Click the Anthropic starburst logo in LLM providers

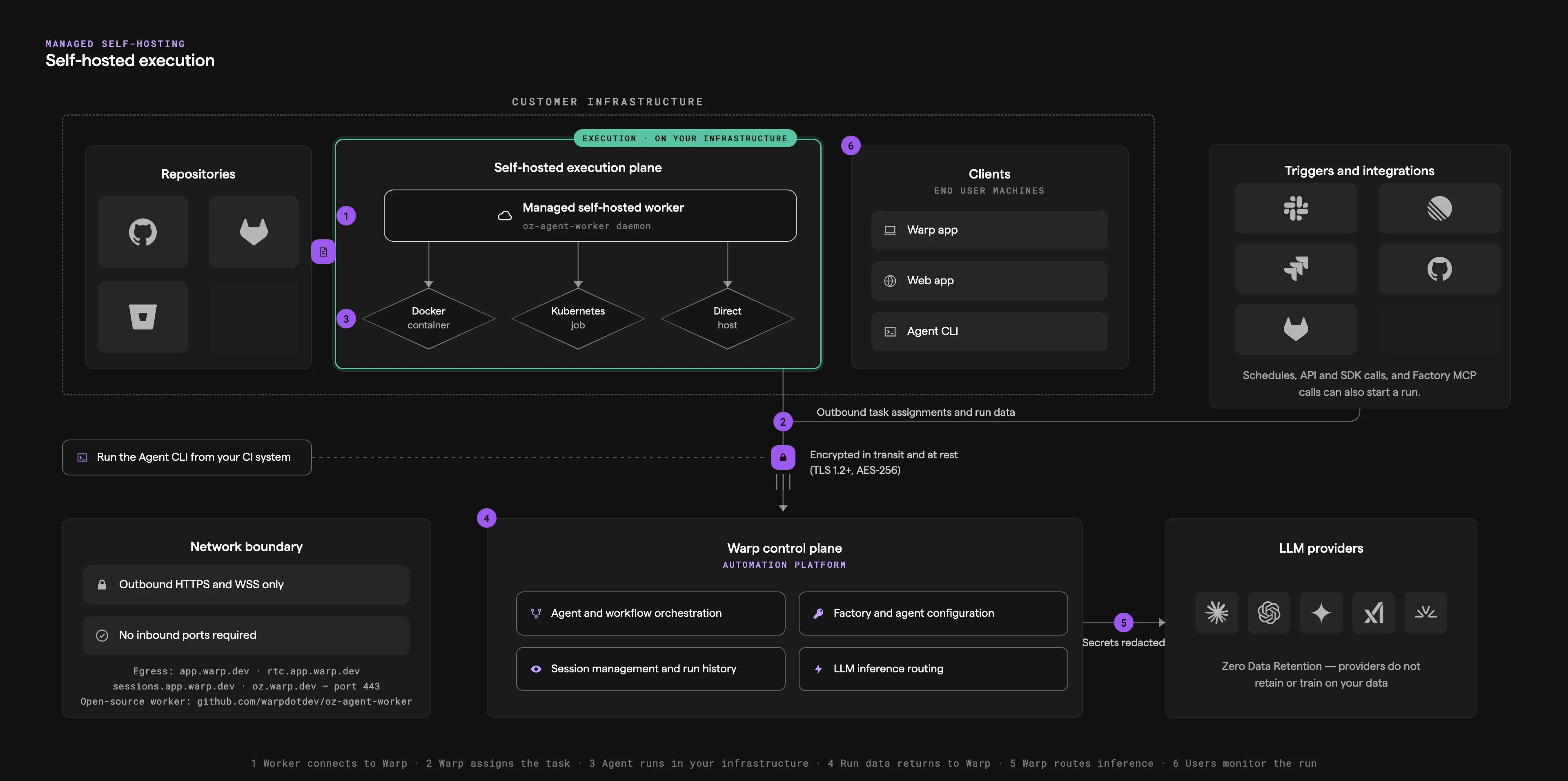point(1216,612)
